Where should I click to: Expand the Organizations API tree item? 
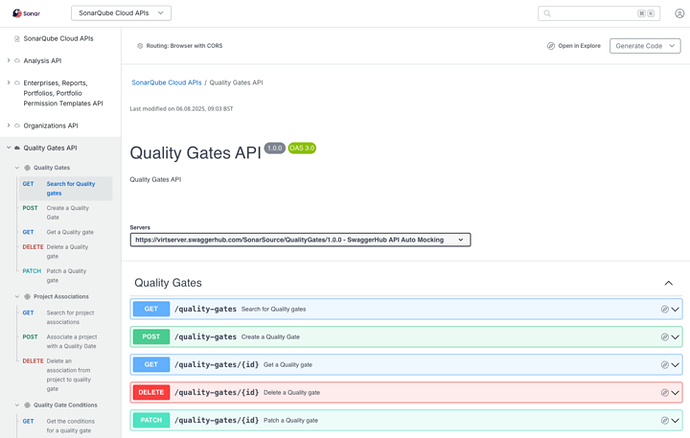click(8, 125)
